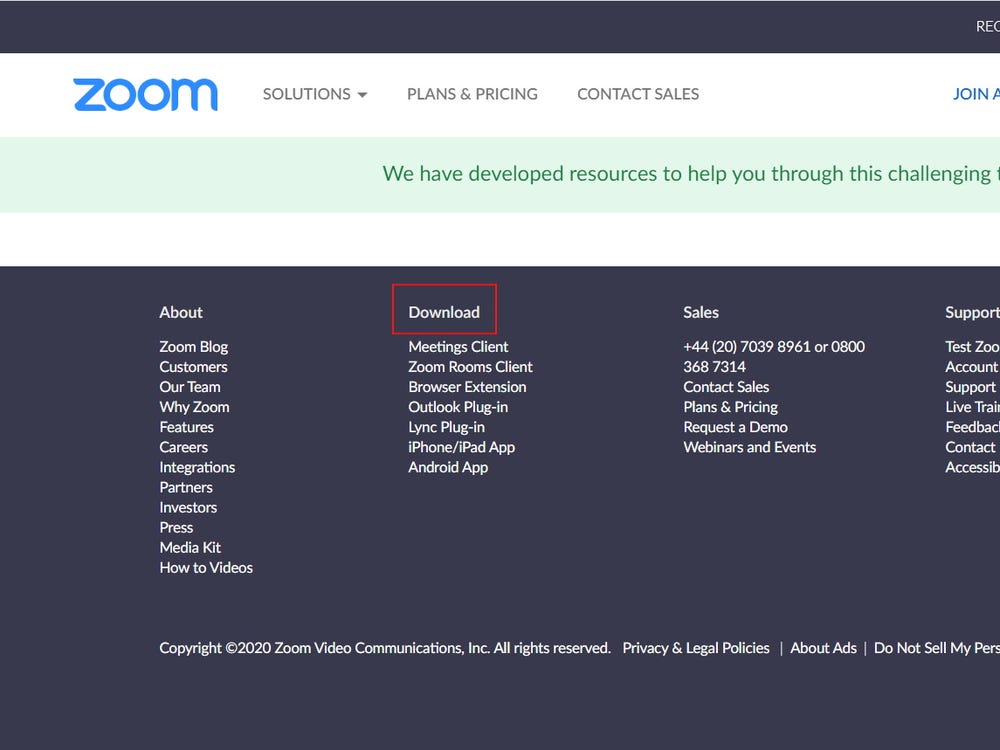Open the Zoom Rooms Client link
Screen dimensions: 1000x750
pyautogui.click(x=470, y=366)
